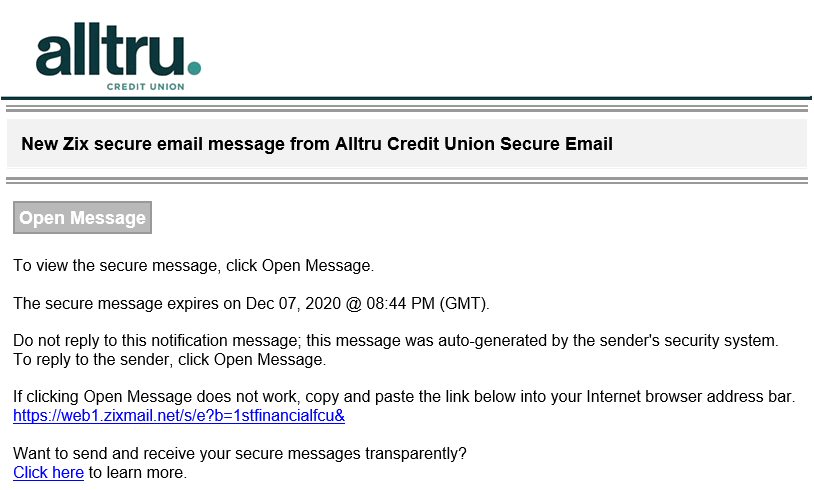814x490 pixels.
Task: Click the dark teal divider under the logo
Action: pos(406,98)
